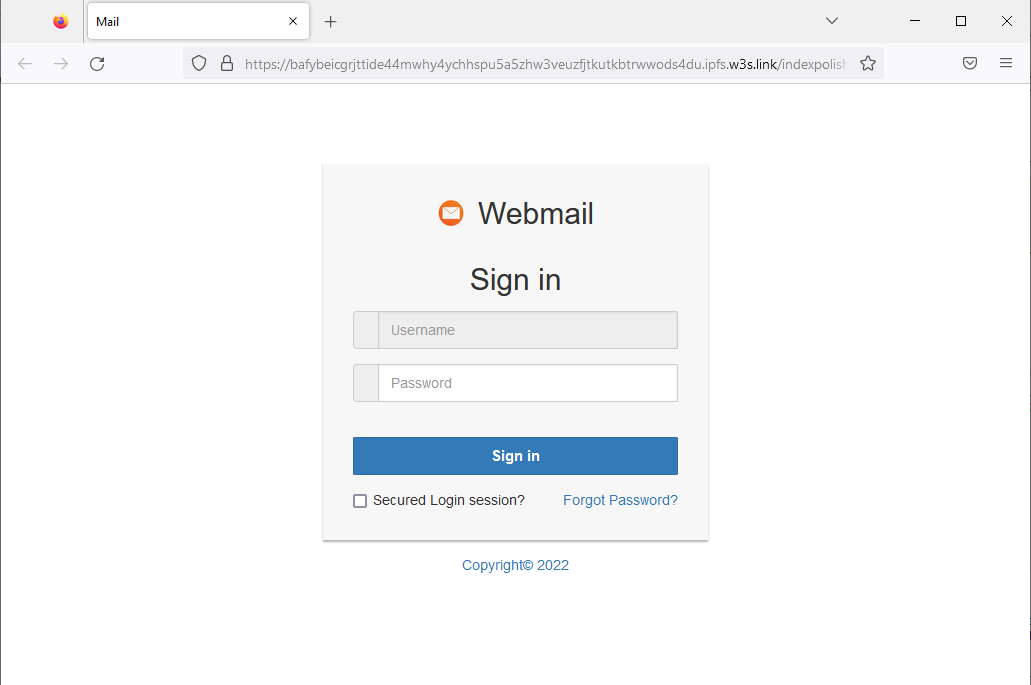Open the Firefox hamburger menu

pyautogui.click(x=1006, y=62)
